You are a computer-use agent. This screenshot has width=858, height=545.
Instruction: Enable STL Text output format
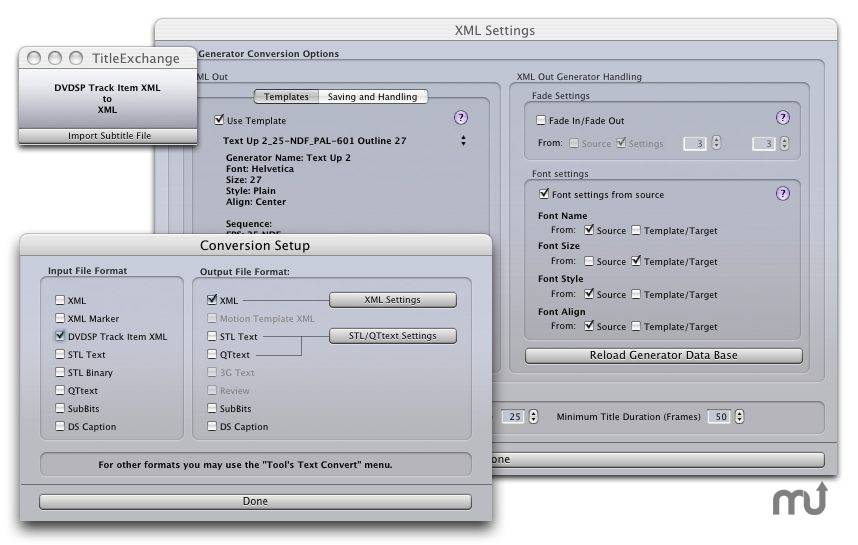tap(212, 336)
